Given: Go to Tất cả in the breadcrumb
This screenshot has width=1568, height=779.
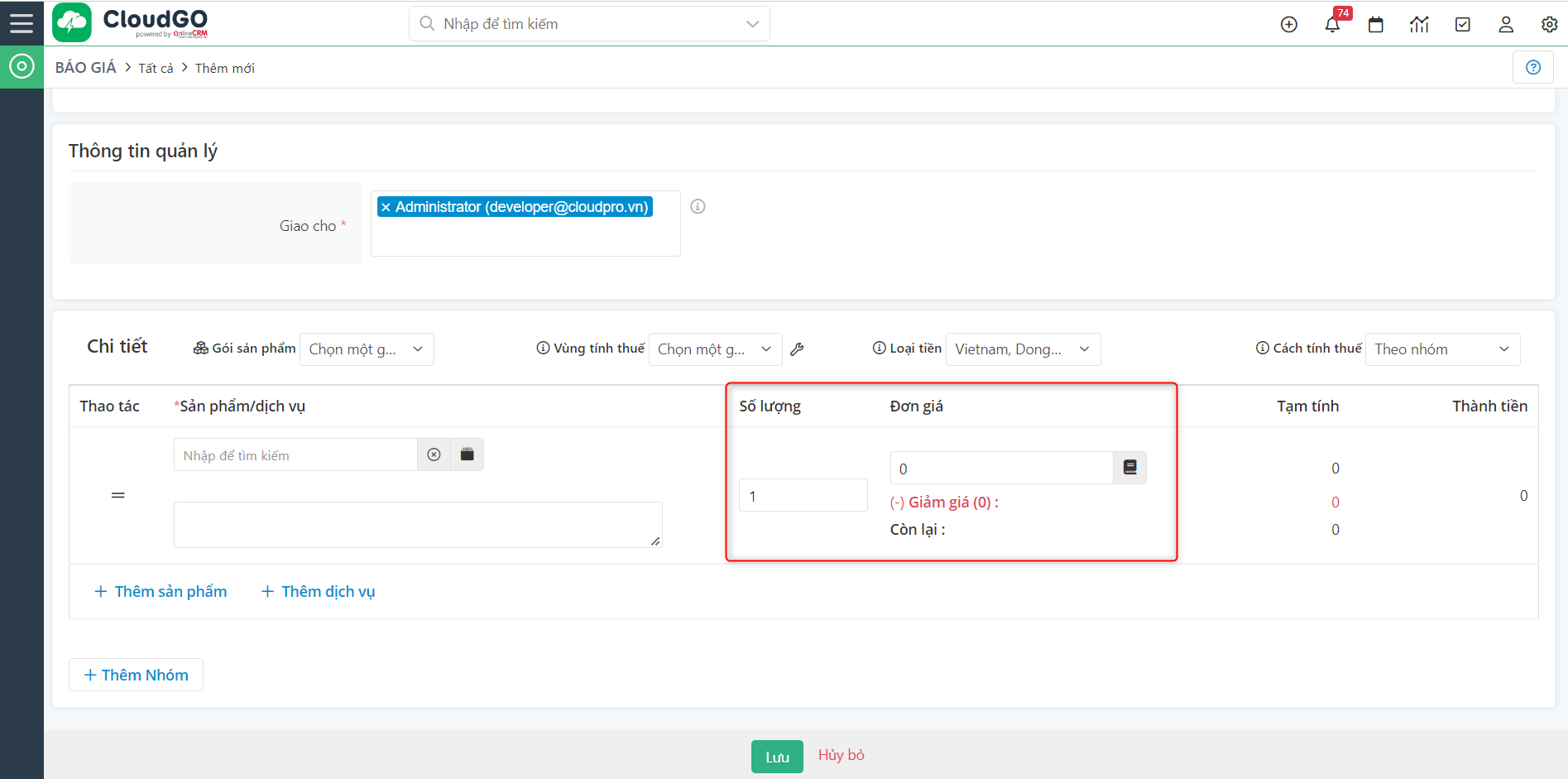Looking at the screenshot, I should point(155,67).
